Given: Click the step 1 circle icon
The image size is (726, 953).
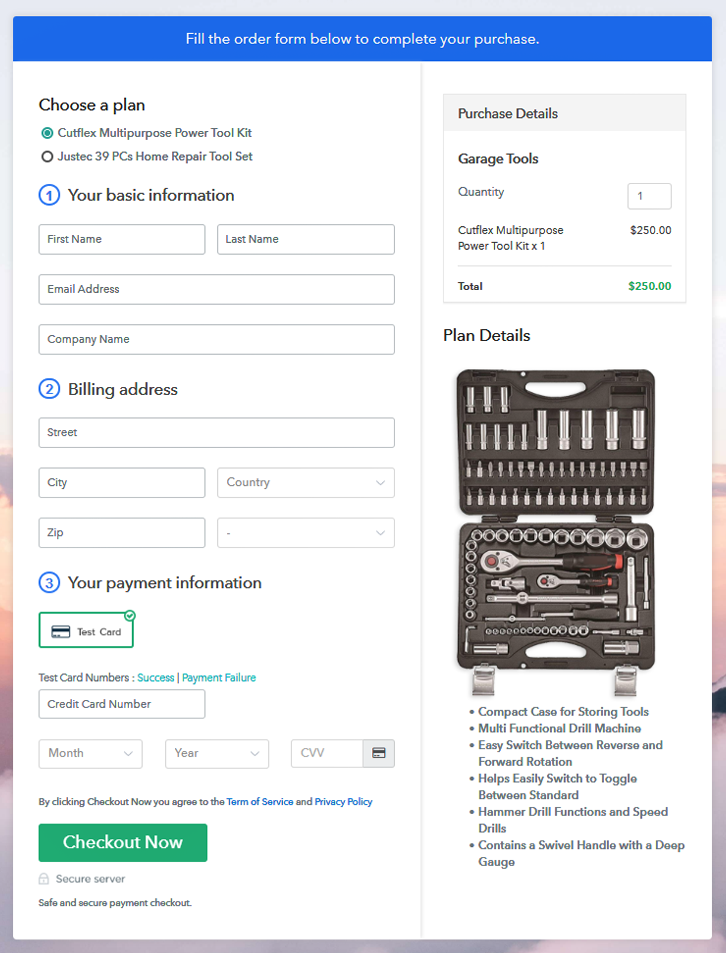Looking at the screenshot, I should click(49, 196).
